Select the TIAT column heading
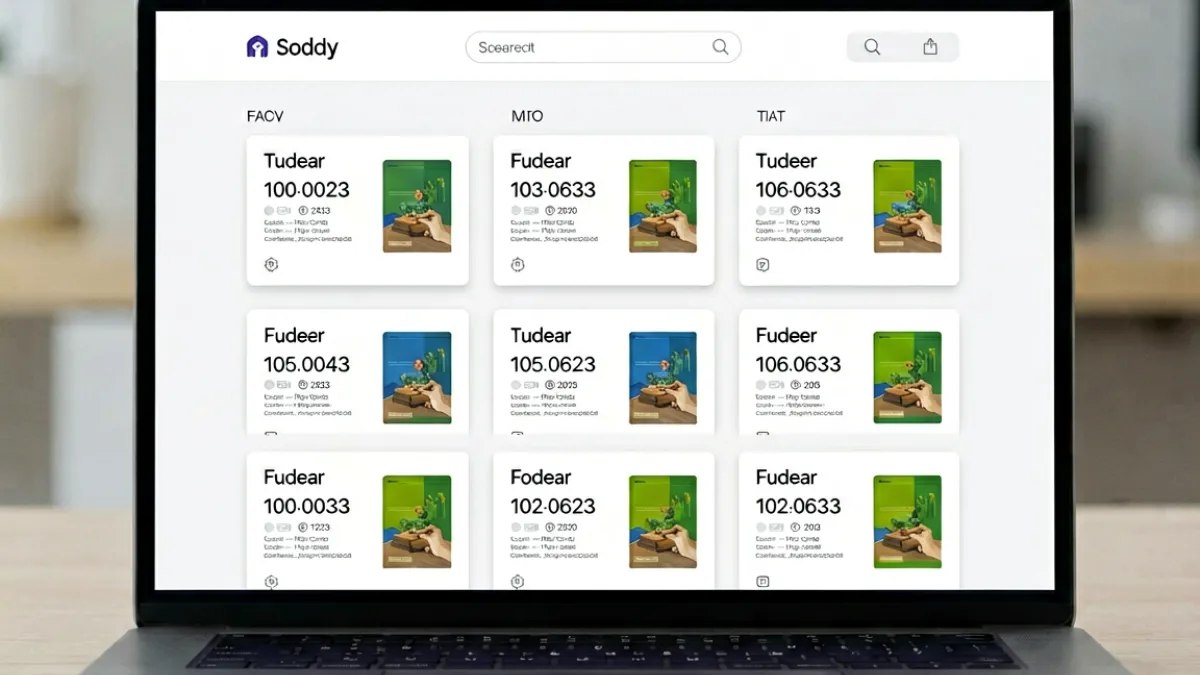This screenshot has height=675, width=1200. [x=771, y=116]
